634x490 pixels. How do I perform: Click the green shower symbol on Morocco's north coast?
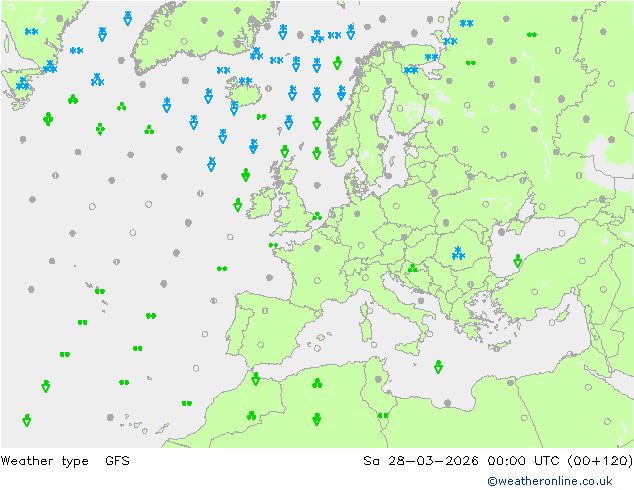coord(256,379)
